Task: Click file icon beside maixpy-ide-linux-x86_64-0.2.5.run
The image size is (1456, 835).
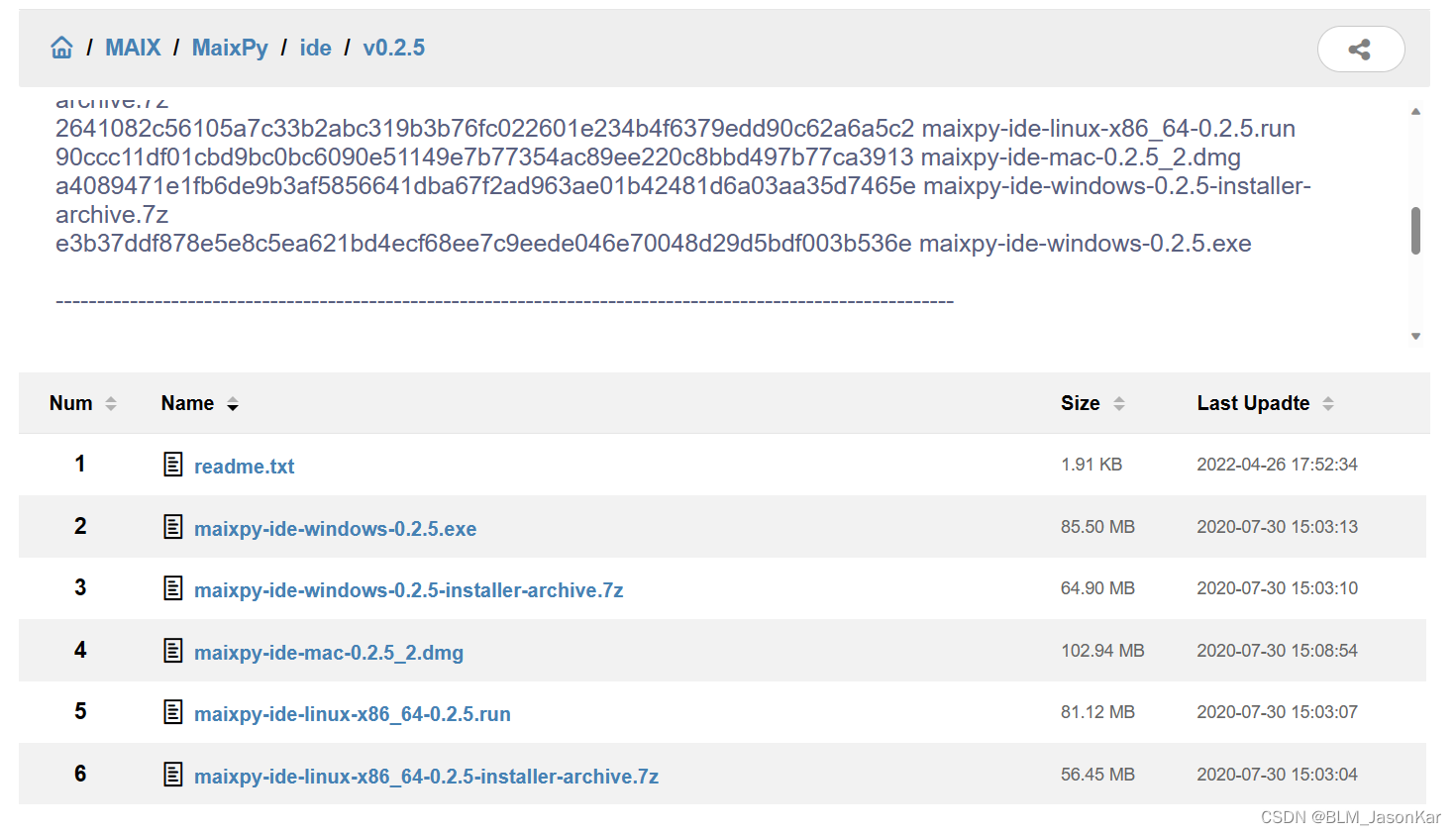Action: tap(173, 712)
